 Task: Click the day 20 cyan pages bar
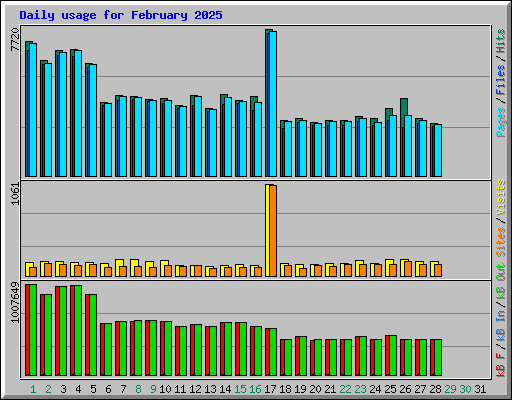(x=318, y=150)
